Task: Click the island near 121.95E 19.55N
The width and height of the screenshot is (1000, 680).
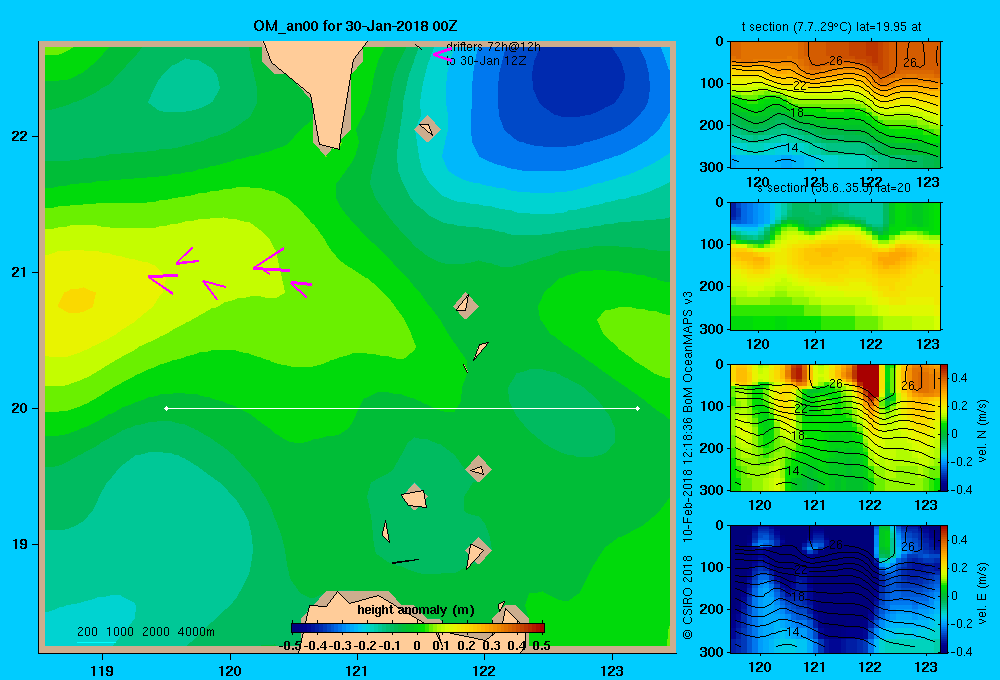Action: [478, 469]
